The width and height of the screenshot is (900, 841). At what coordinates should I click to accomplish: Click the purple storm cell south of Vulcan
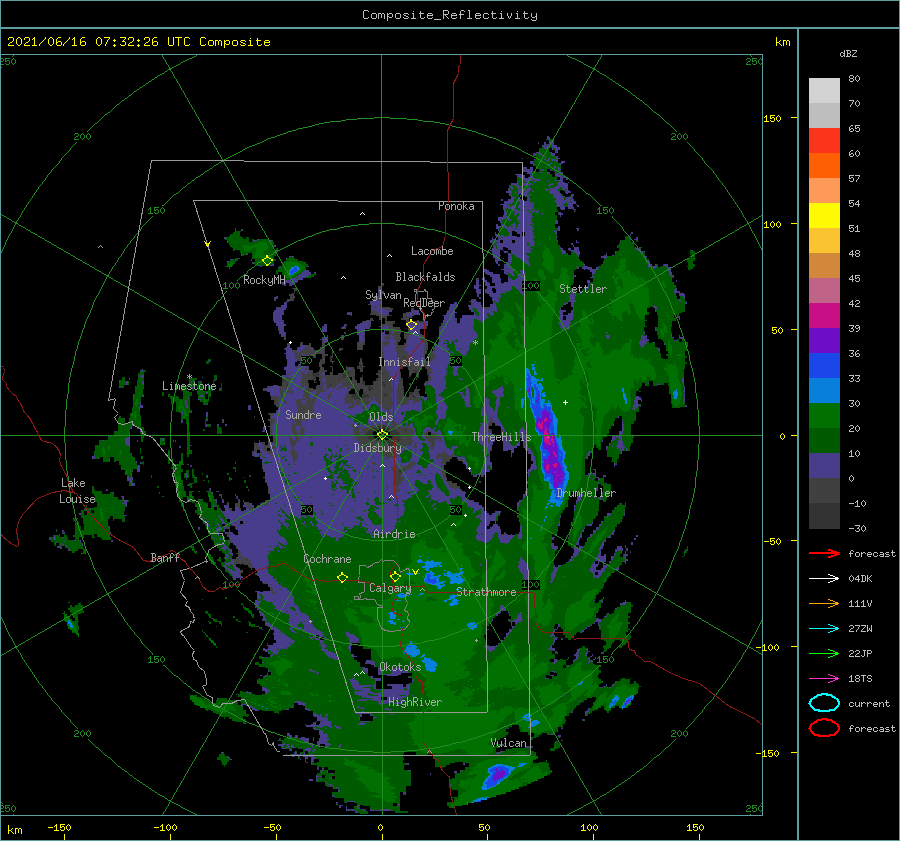(x=497, y=774)
